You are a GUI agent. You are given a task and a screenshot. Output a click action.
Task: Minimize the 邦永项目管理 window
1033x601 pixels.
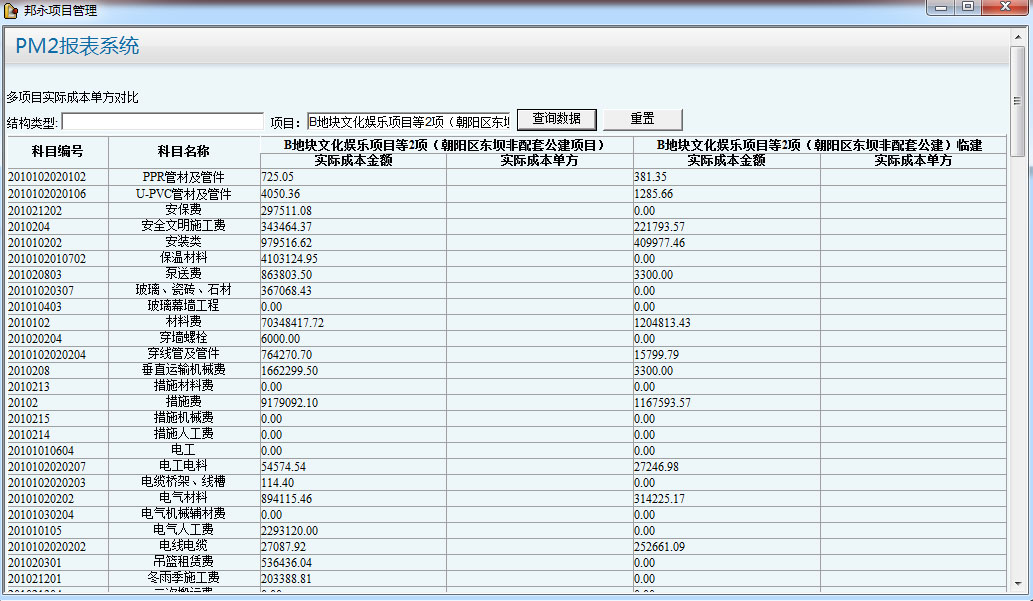coord(941,8)
